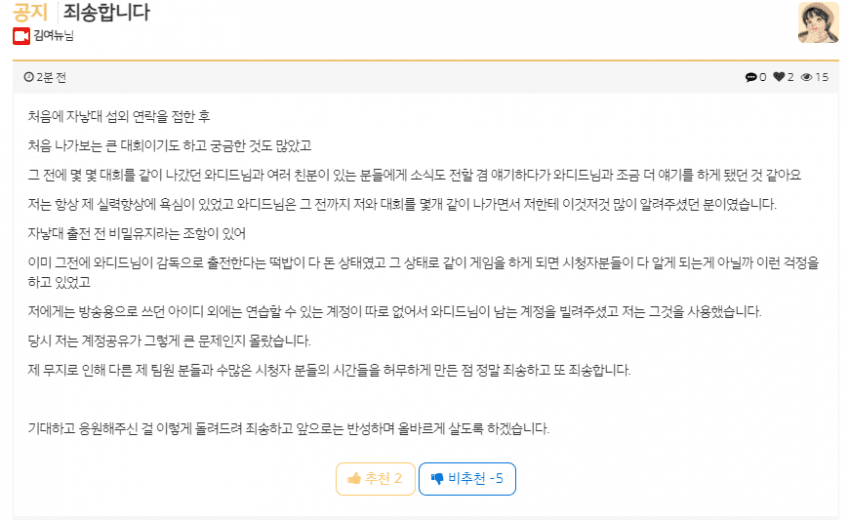Click the comment count 0
Image resolution: width=850 pixels, height=520 pixels.
click(763, 77)
